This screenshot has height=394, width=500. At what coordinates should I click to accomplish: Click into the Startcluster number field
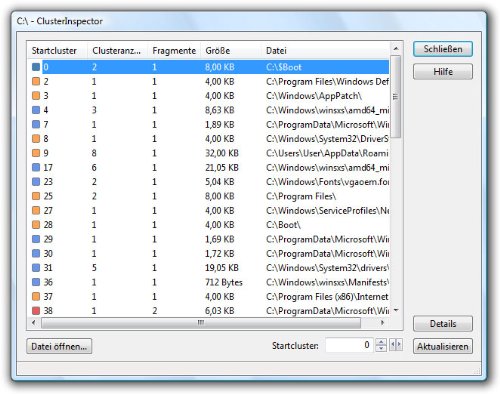tap(350, 345)
